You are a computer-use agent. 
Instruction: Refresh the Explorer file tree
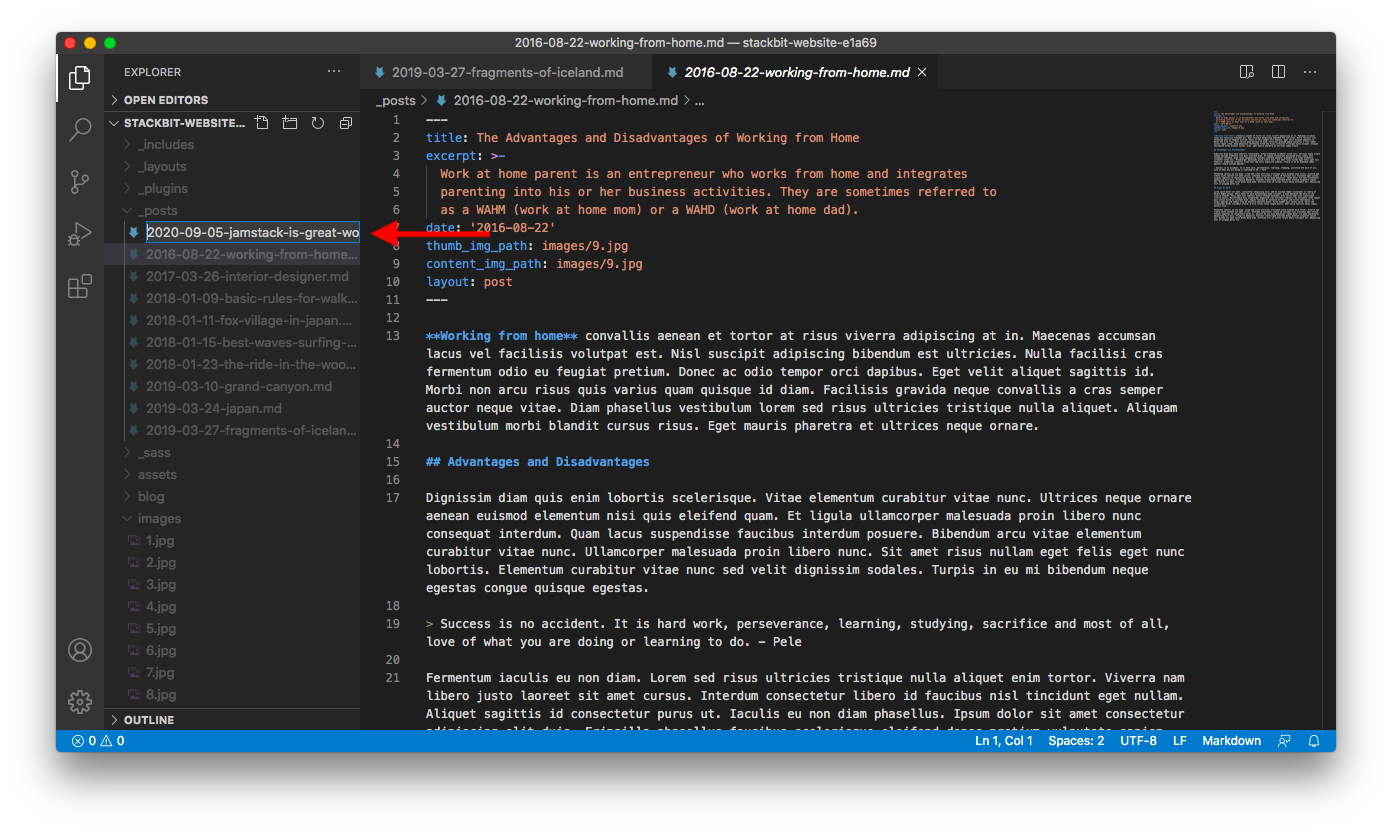pos(318,123)
